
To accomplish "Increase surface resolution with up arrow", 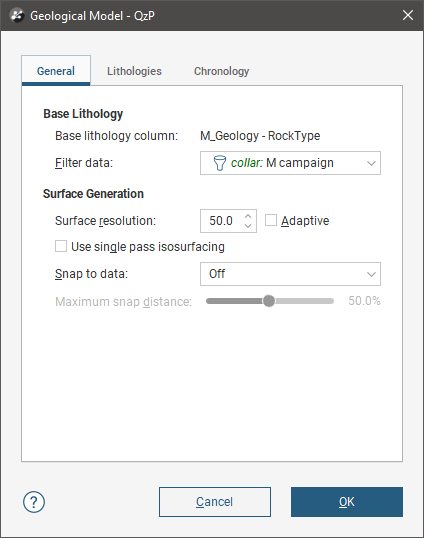I will tap(248, 217).
